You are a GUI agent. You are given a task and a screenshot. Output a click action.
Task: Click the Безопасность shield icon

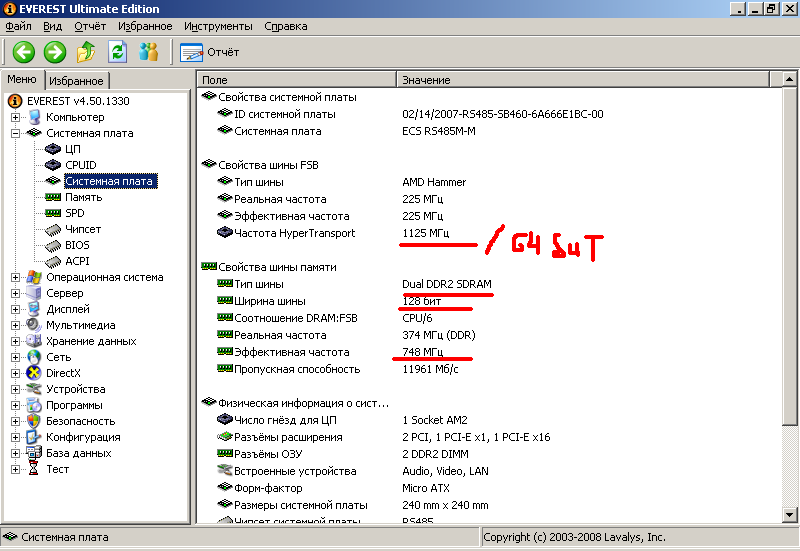pyautogui.click(x=34, y=421)
